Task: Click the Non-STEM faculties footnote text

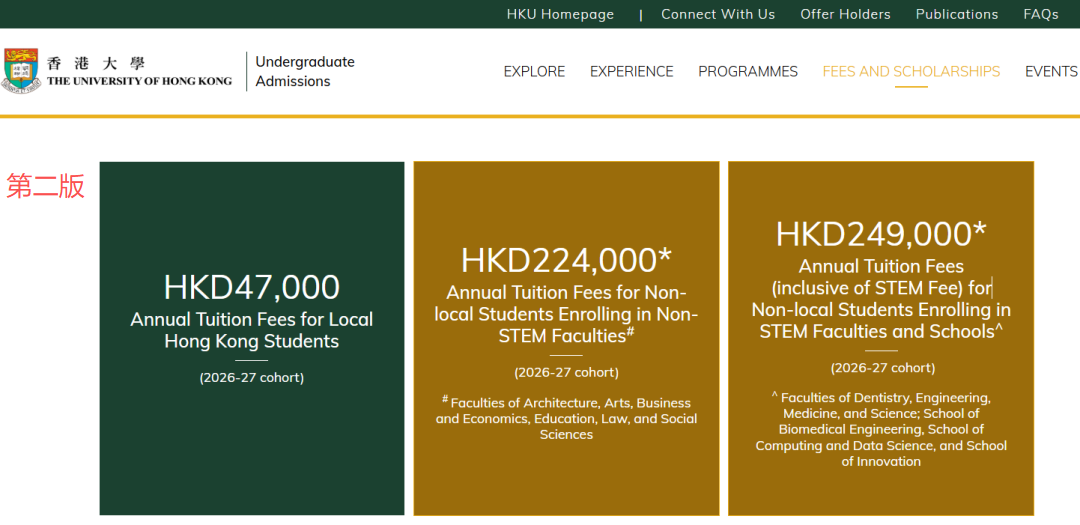Action: [x=566, y=418]
